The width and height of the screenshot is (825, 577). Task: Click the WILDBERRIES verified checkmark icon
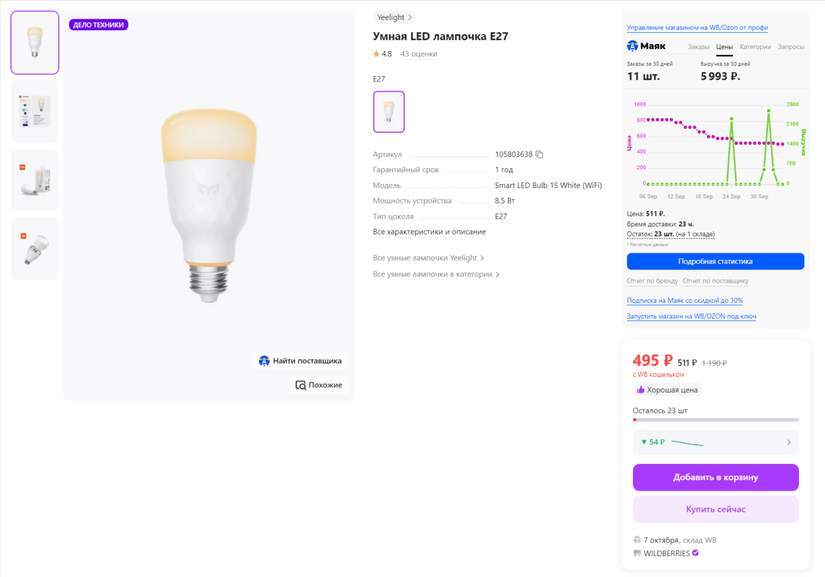(x=695, y=552)
